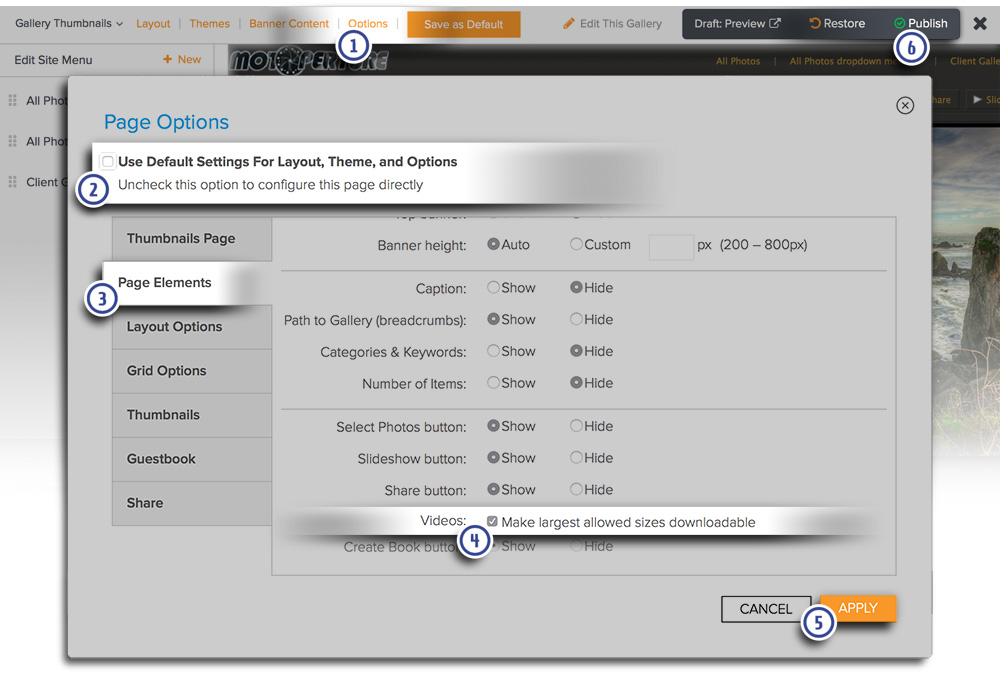Close the Page Options dialog
Screen dimensions: 1000x676
pos(905,105)
